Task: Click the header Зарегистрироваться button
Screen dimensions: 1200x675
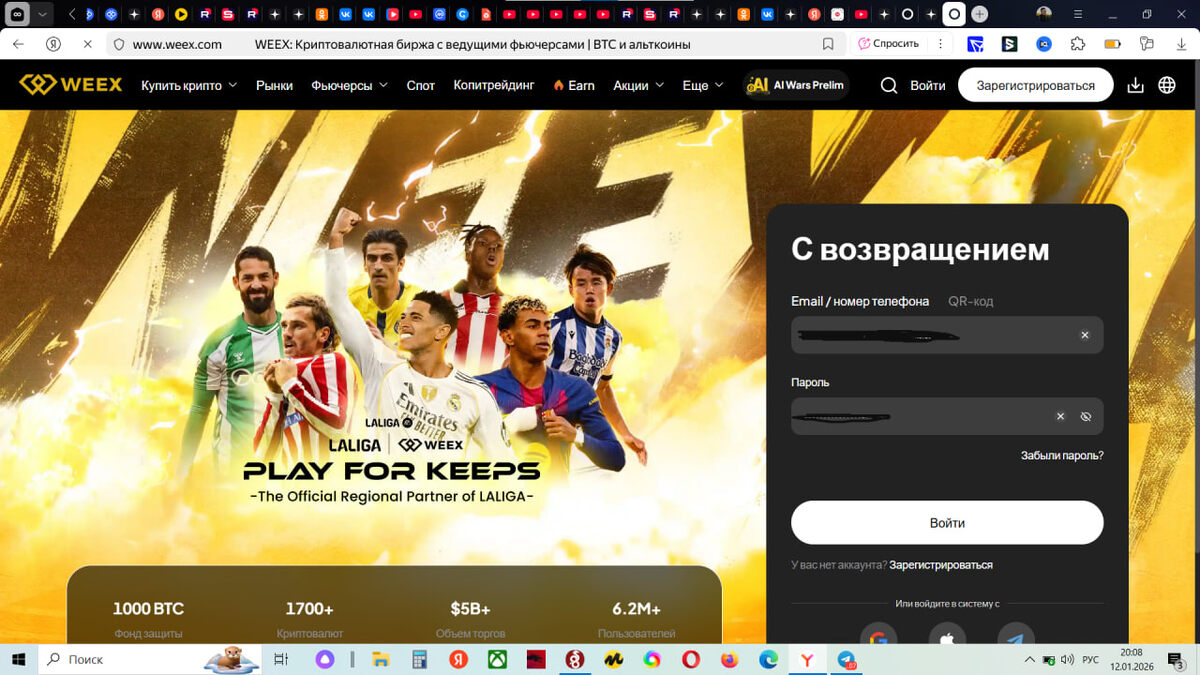Action: click(x=1036, y=85)
